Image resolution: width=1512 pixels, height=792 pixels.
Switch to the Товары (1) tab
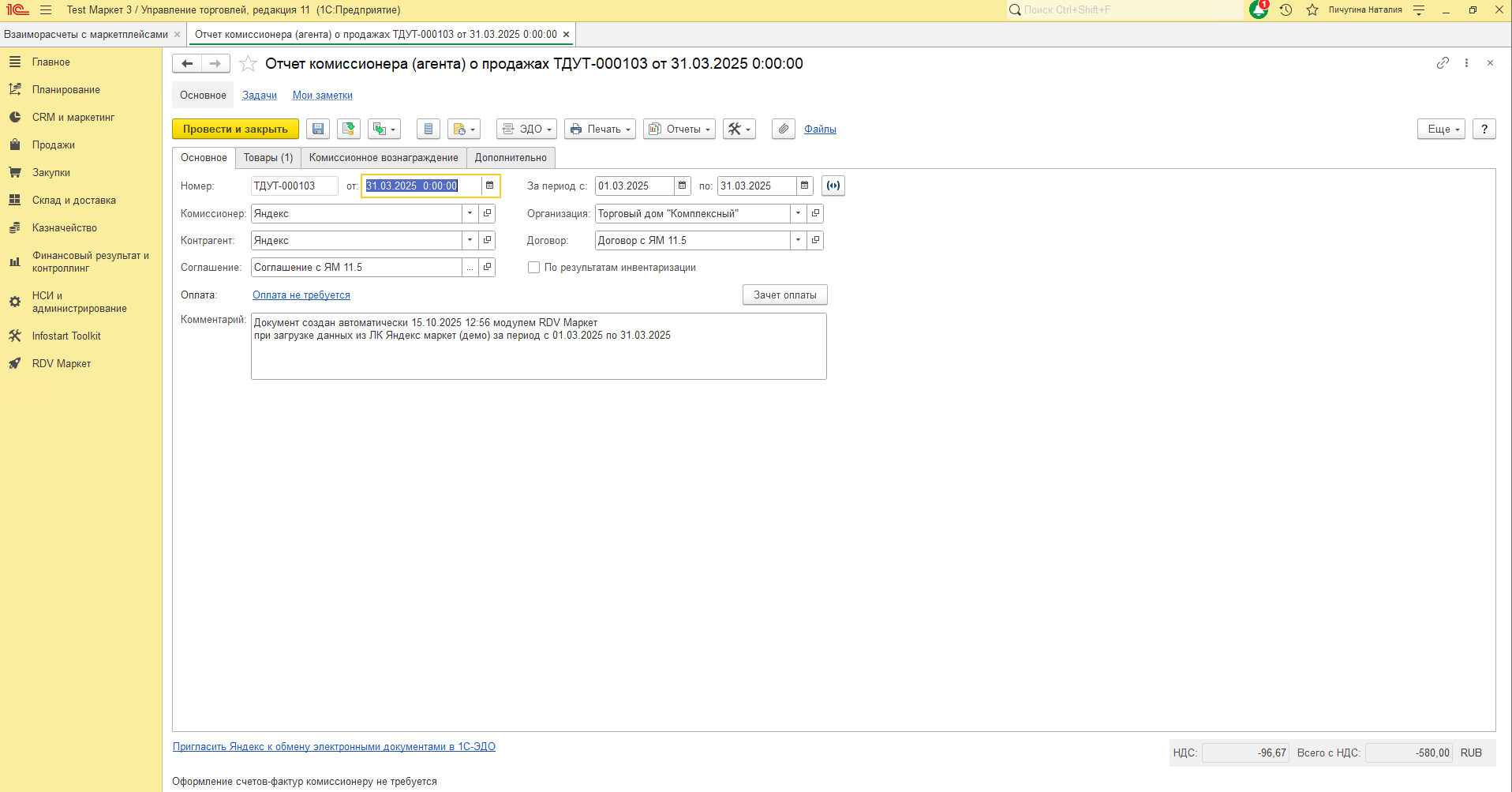pos(268,158)
